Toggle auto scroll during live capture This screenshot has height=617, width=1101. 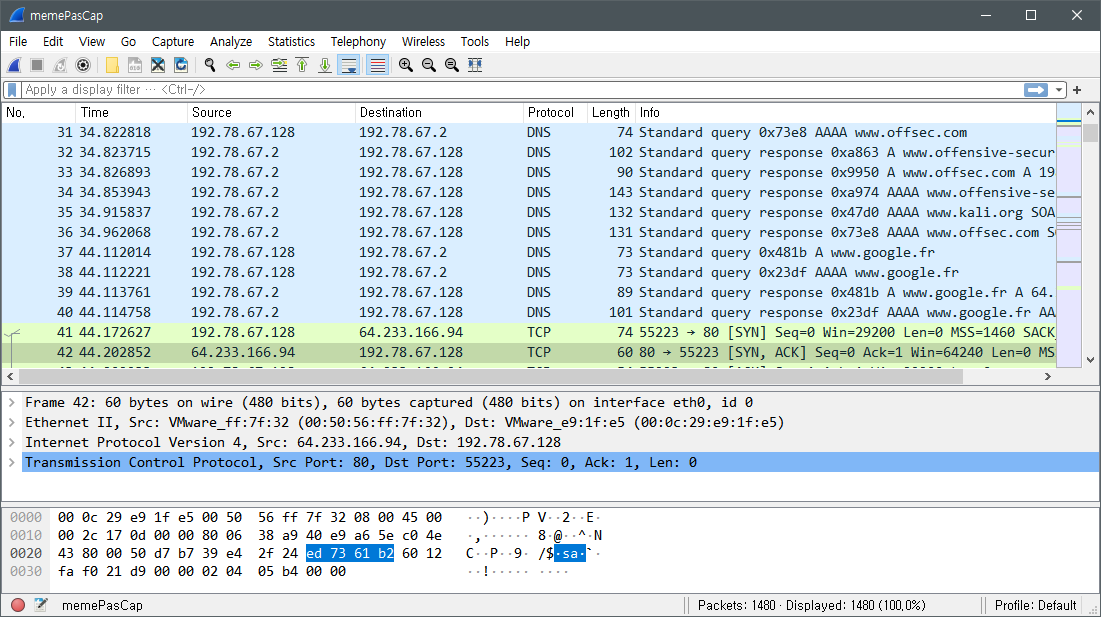[349, 65]
